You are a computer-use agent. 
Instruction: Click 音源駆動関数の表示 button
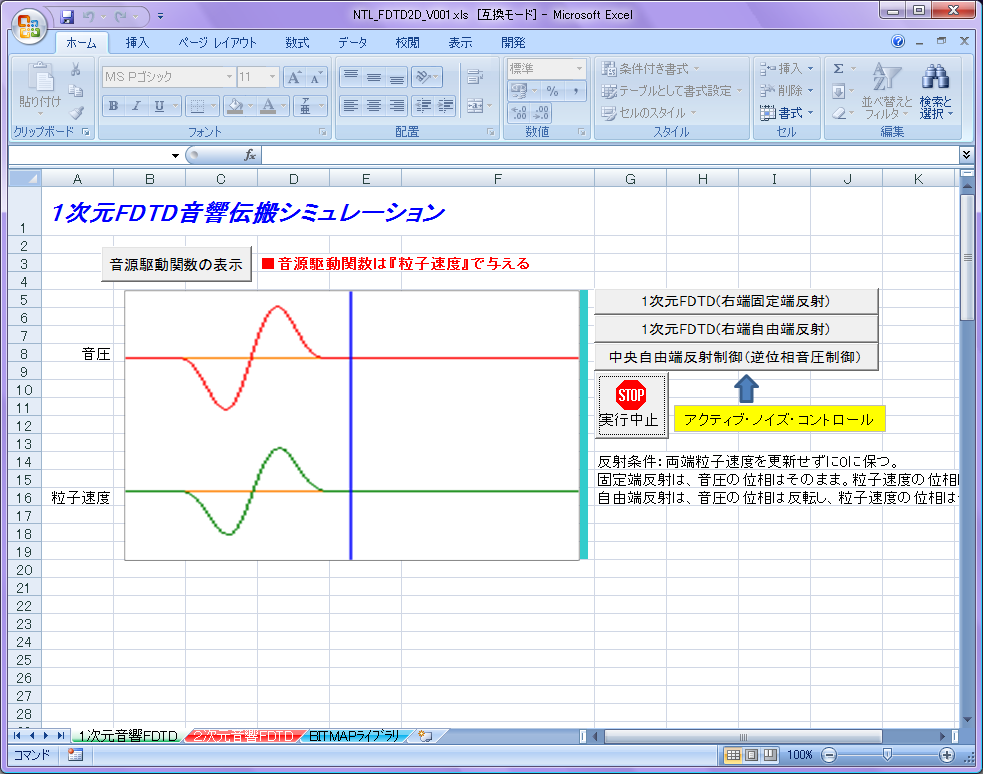click(176, 264)
